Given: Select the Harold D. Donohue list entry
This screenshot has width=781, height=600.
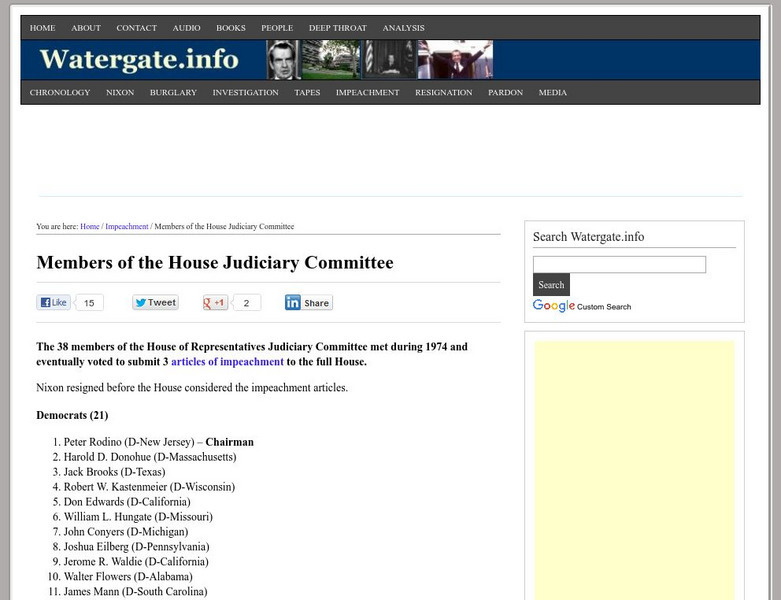Looking at the screenshot, I should tap(150, 457).
